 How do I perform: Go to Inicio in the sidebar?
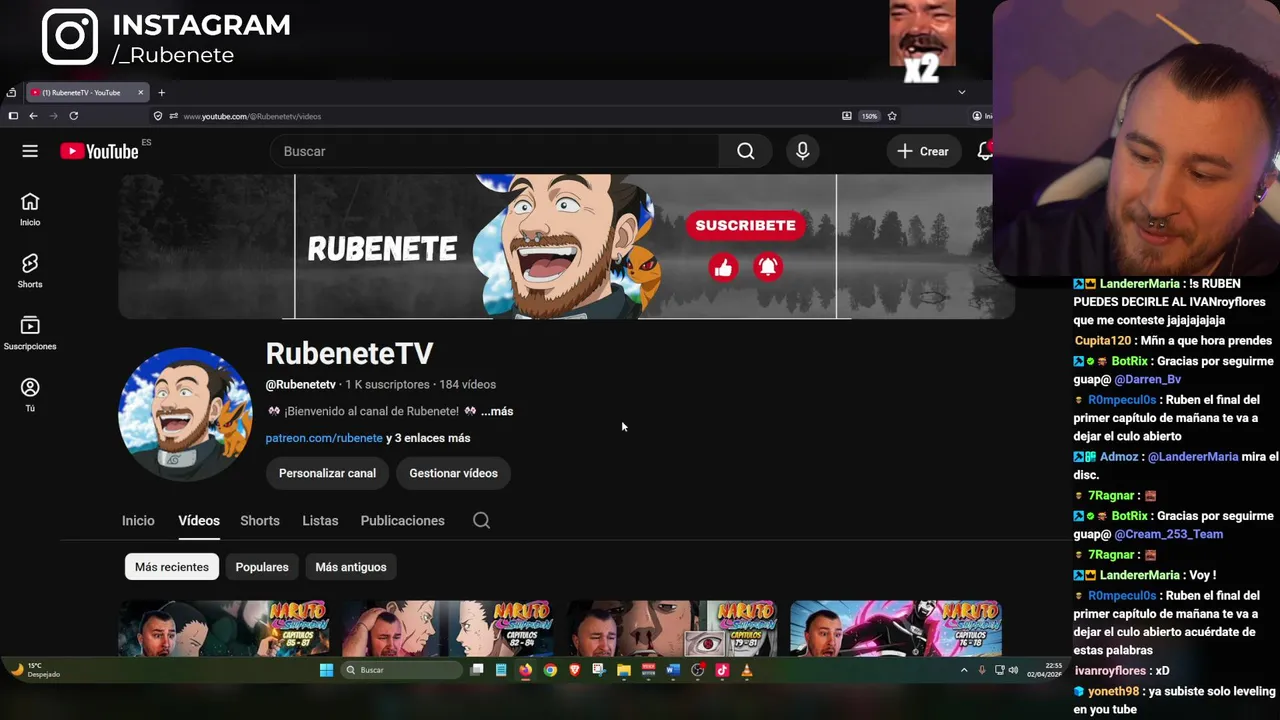(x=30, y=209)
